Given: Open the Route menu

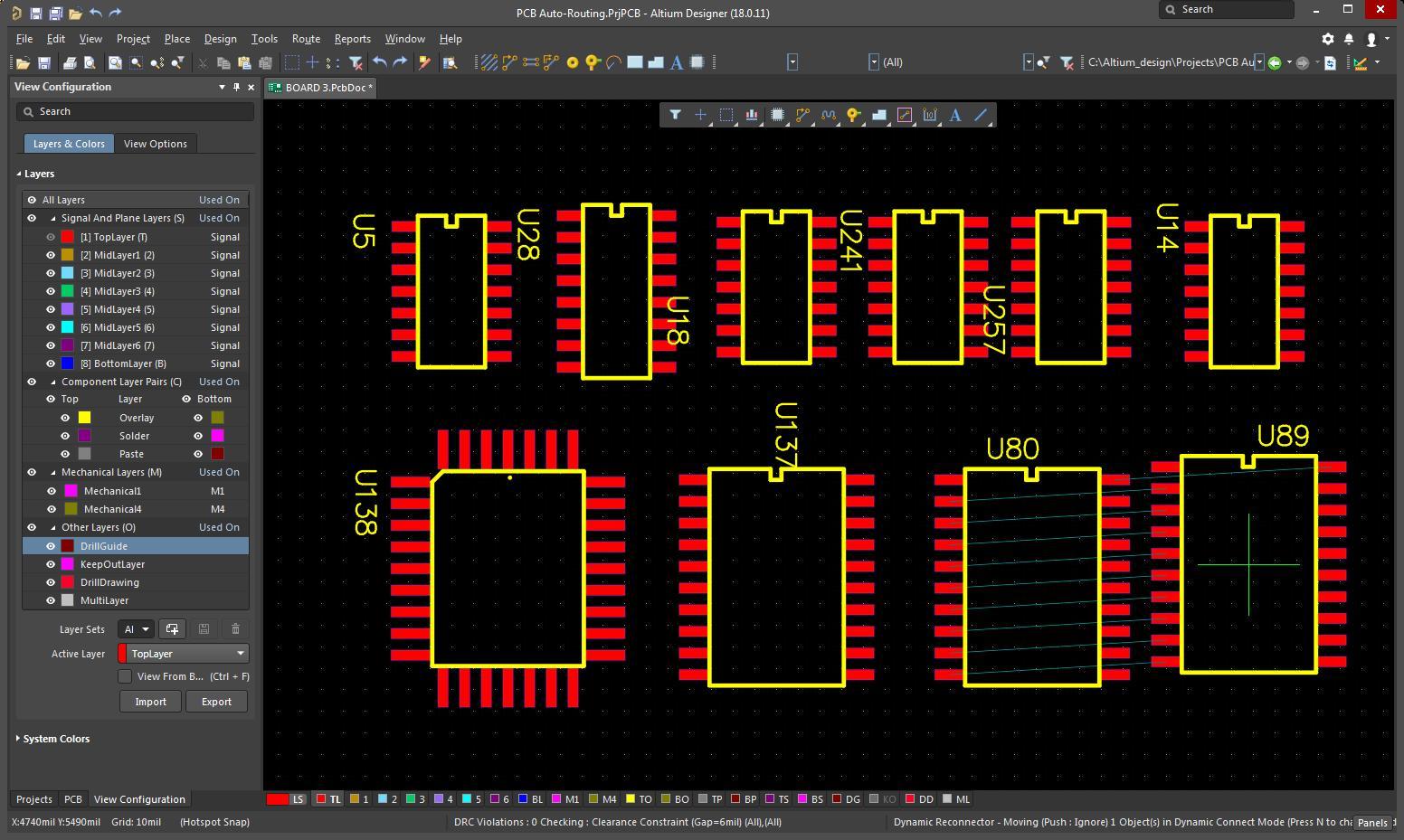Looking at the screenshot, I should [x=306, y=39].
